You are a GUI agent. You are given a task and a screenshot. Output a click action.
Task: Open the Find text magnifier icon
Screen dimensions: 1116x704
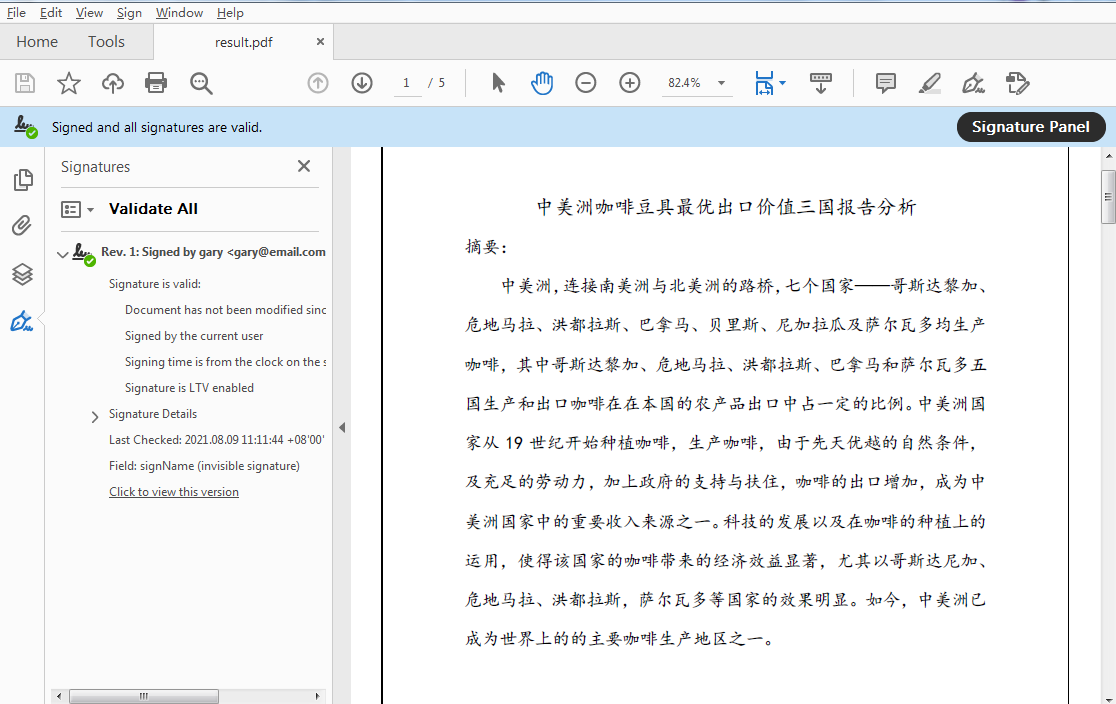[x=201, y=83]
